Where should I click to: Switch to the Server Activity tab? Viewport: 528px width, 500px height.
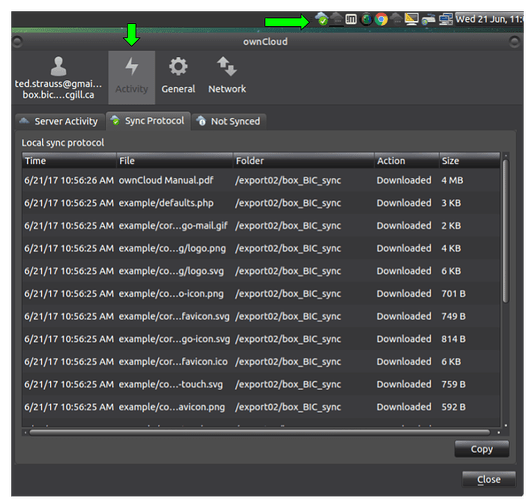click(59, 121)
